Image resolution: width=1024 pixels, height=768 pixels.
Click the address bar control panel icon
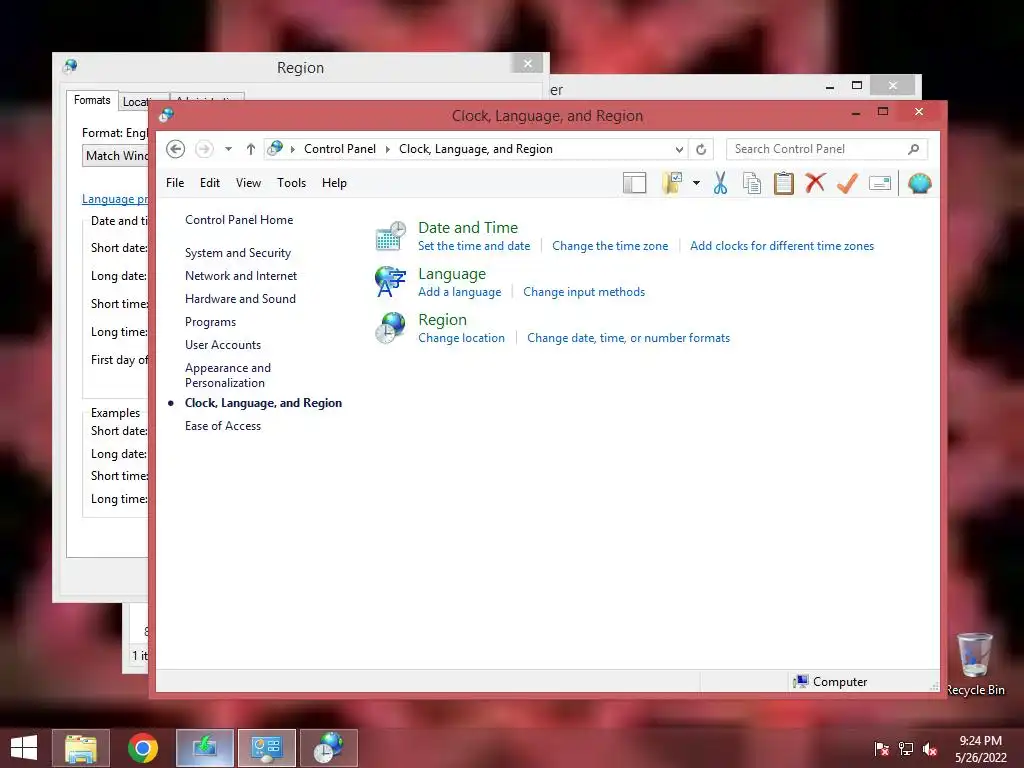pos(275,148)
